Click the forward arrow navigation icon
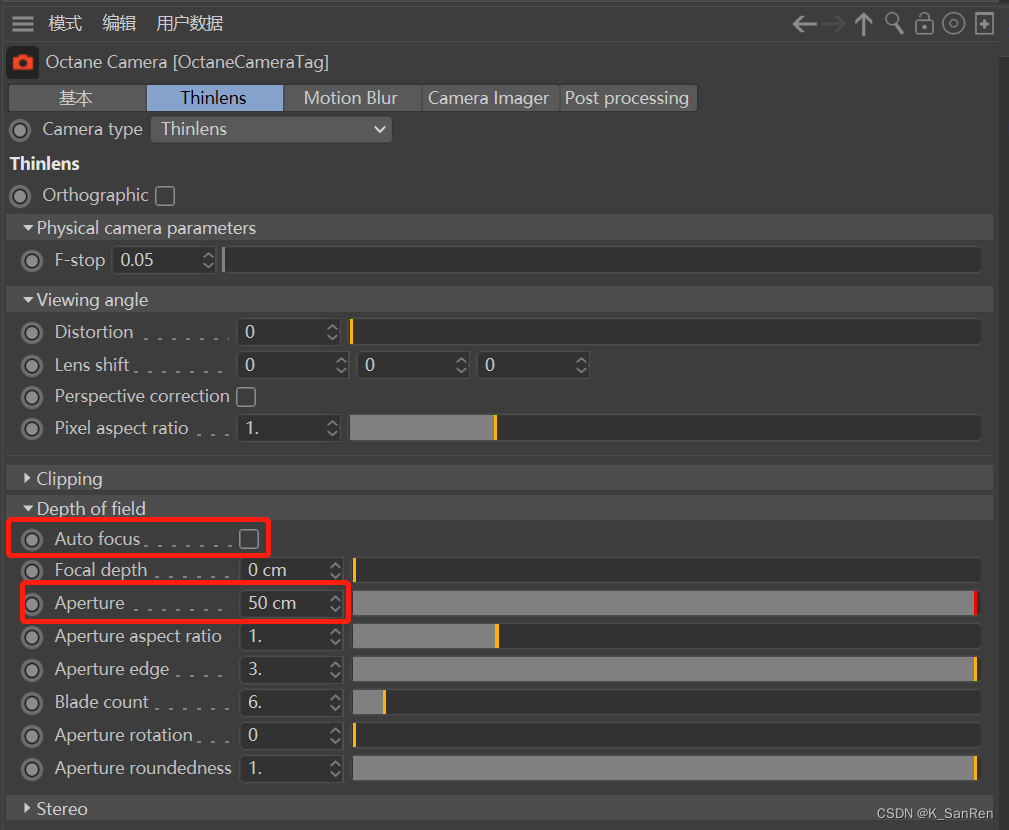Screen dimensions: 1009x830 point(834,24)
